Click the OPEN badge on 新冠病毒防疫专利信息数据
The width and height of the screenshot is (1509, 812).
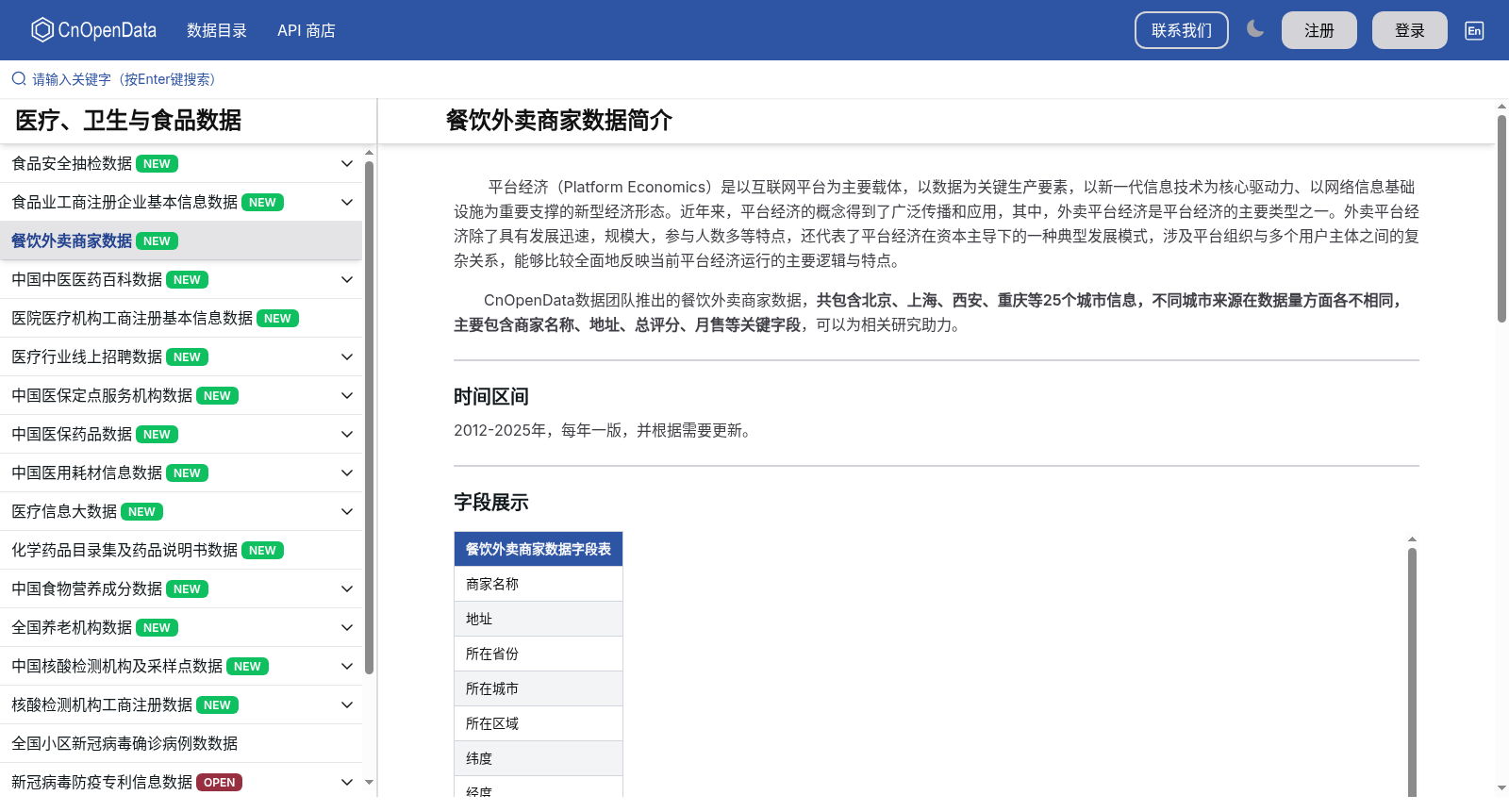(220, 783)
